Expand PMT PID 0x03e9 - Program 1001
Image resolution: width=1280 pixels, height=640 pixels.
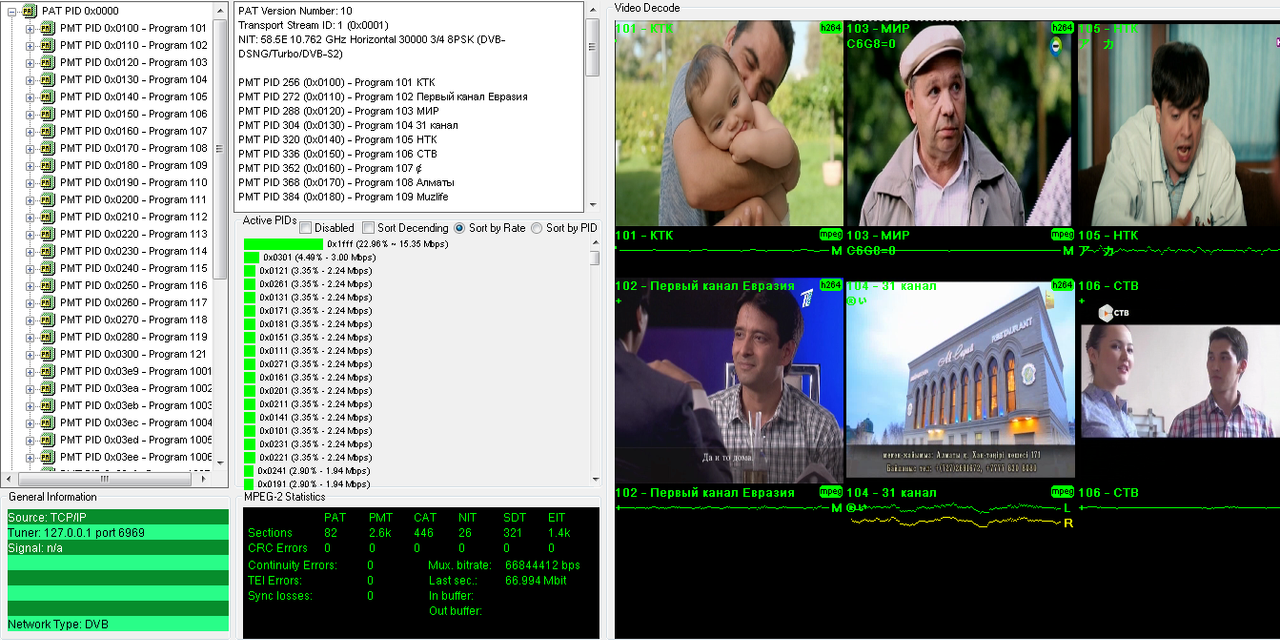click(x=30, y=371)
